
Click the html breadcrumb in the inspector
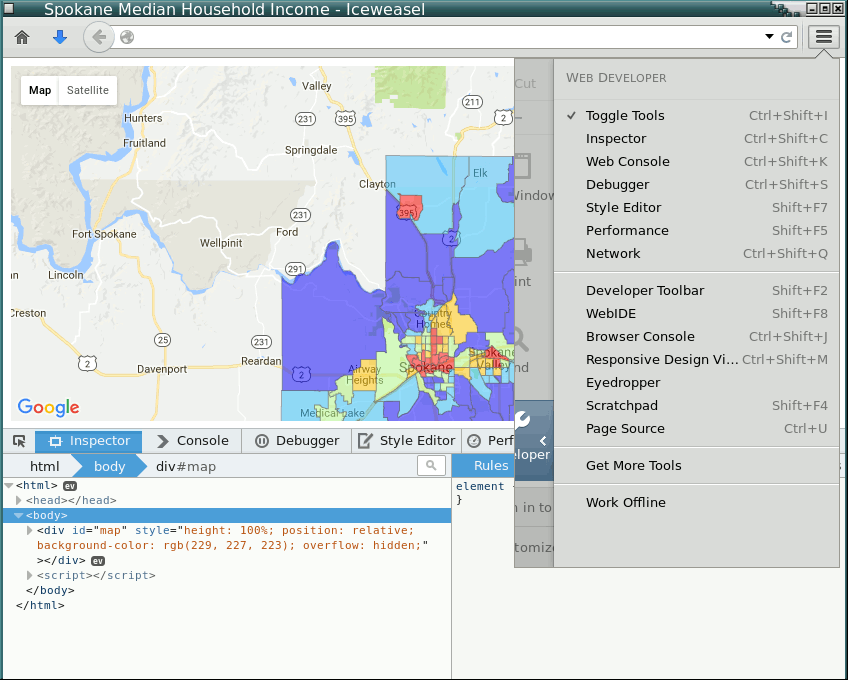pyautogui.click(x=44, y=466)
